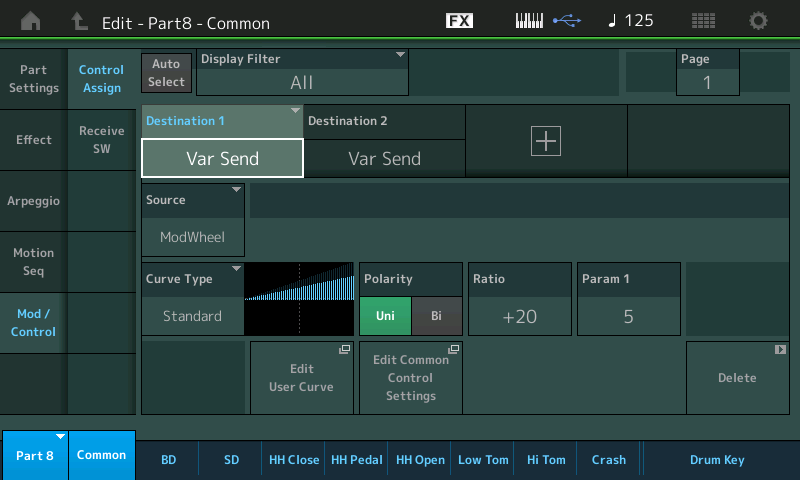Open the Curve Type Standard dropdown
This screenshot has height=480, width=800.
click(193, 298)
